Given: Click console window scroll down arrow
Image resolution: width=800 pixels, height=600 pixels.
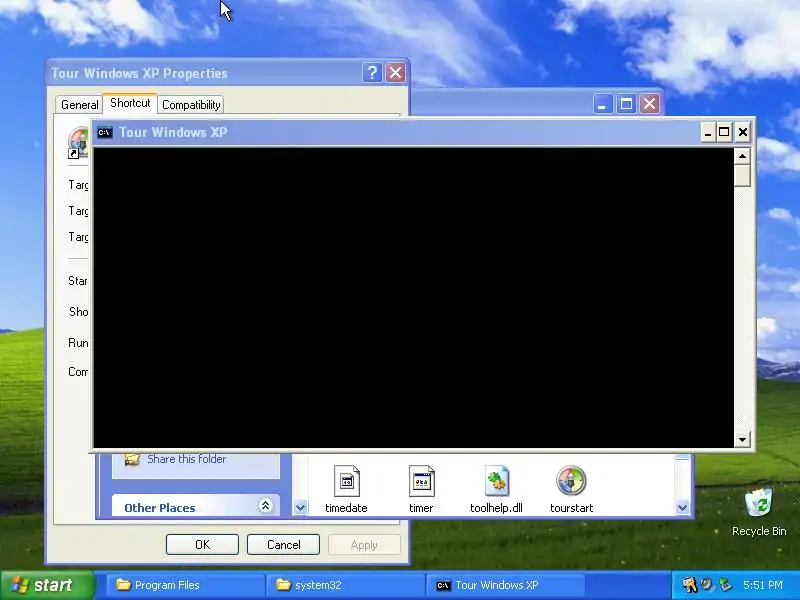Looking at the screenshot, I should [x=742, y=439].
